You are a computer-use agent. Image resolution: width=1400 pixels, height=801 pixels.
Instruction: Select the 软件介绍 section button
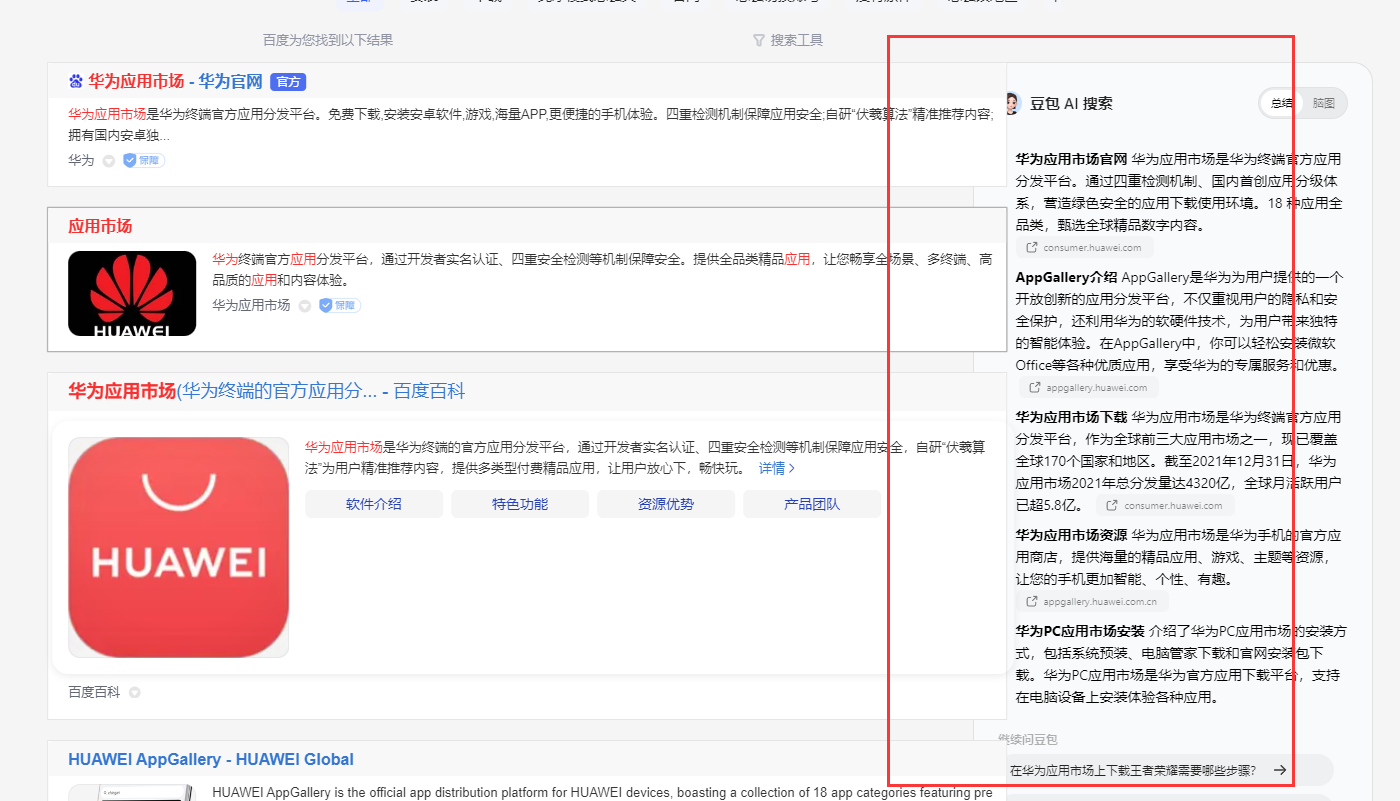coord(374,504)
